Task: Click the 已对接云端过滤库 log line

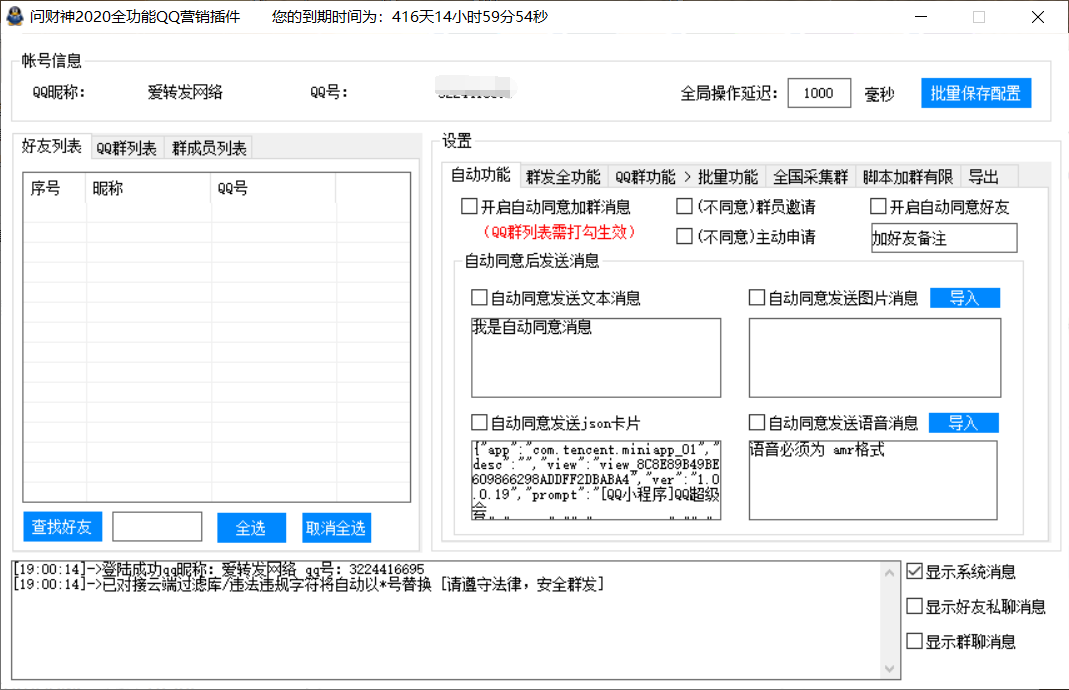Action: [309, 584]
